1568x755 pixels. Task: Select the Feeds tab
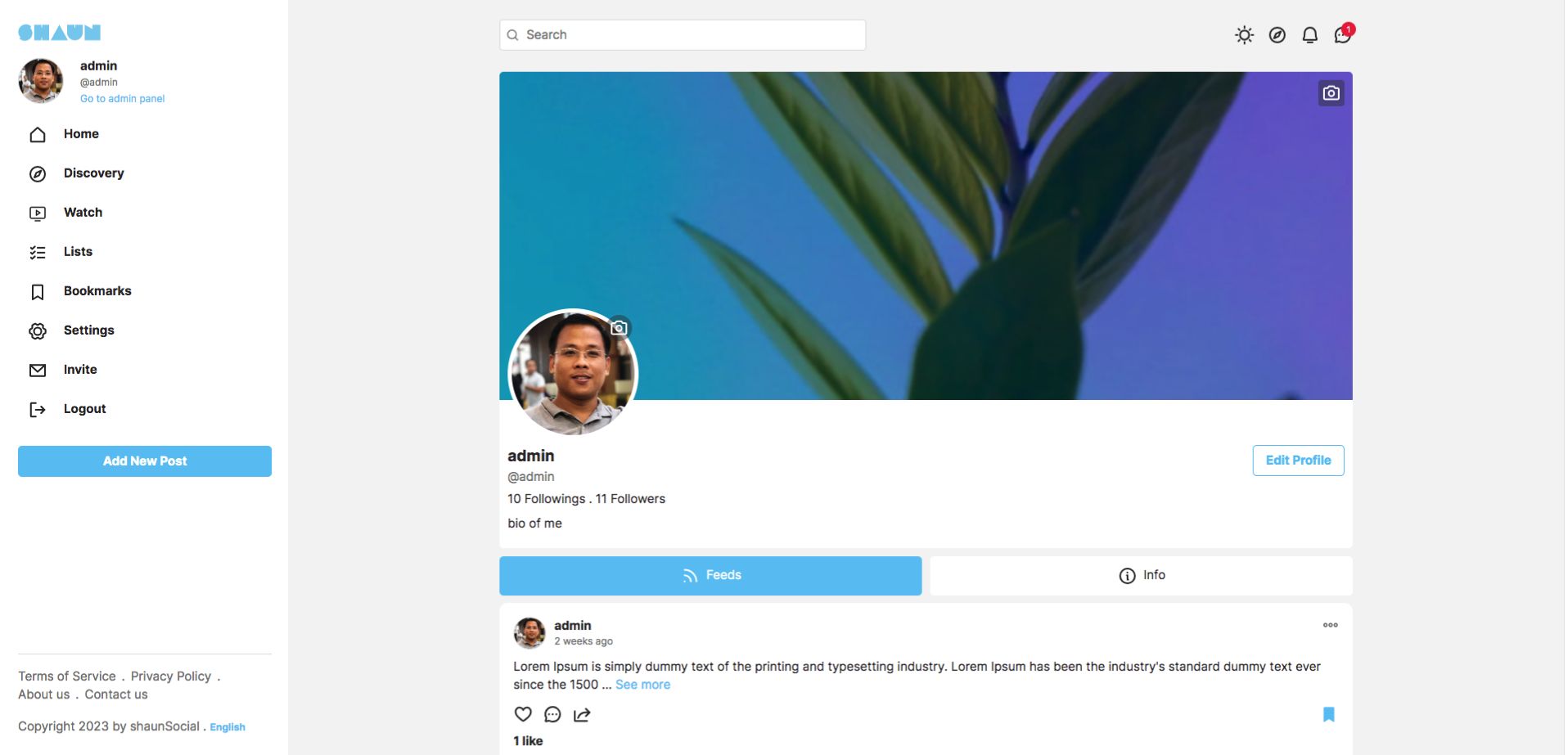[x=710, y=576]
